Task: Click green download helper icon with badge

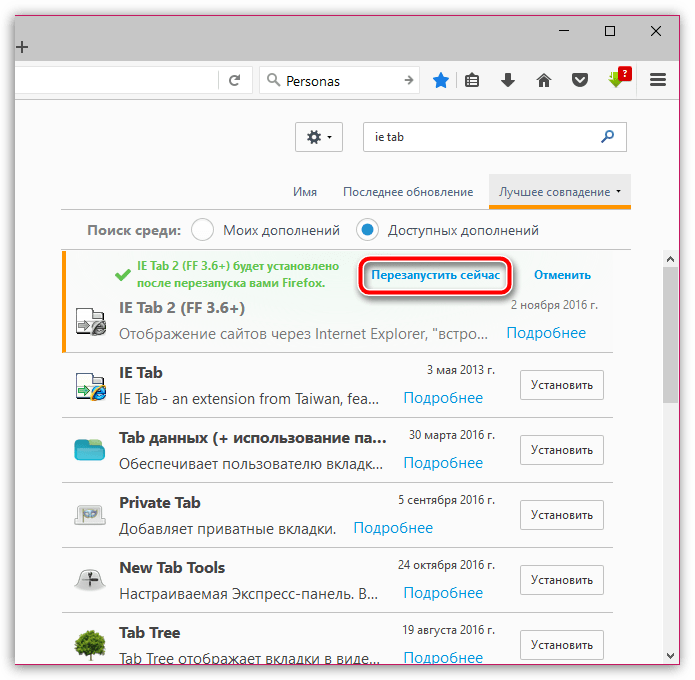Action: [x=619, y=78]
